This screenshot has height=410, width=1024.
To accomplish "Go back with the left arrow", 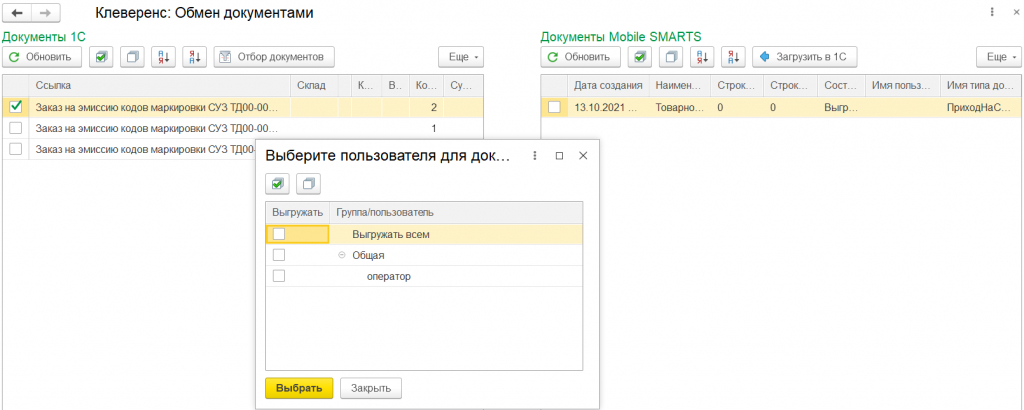I will (18, 12).
